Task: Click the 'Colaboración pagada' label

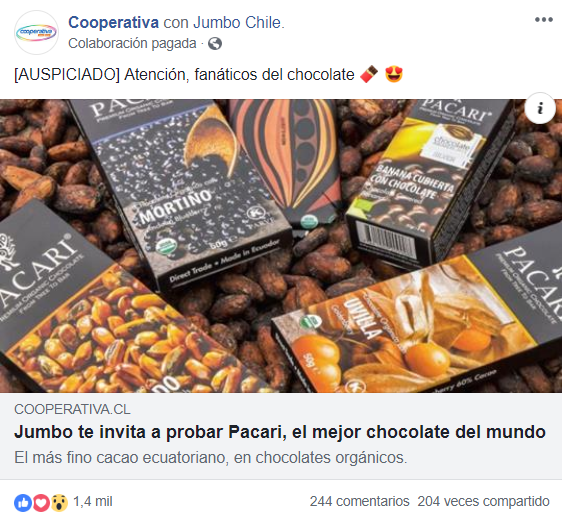Action: click(132, 44)
